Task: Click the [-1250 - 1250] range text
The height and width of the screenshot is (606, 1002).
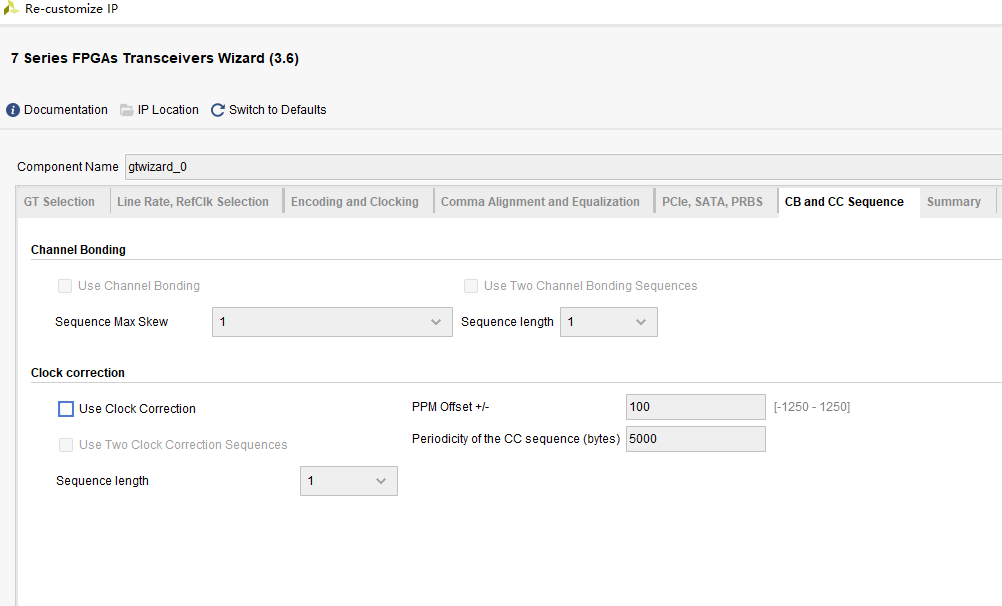Action: coord(812,407)
